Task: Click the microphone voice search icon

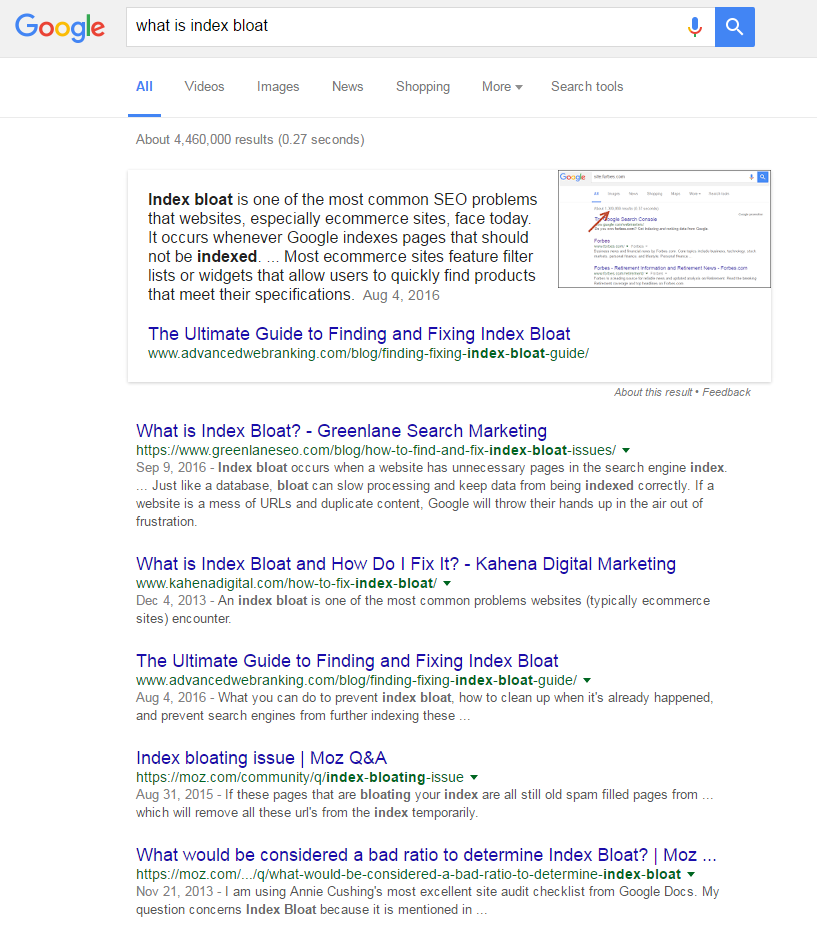Action: click(694, 27)
